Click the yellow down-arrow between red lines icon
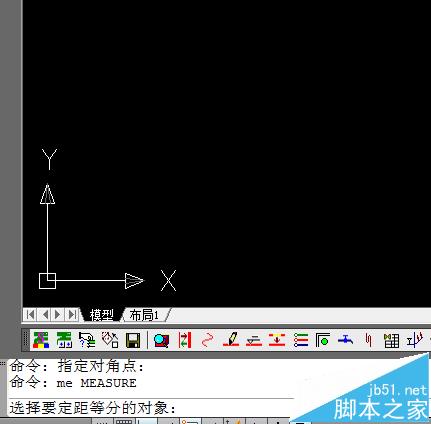Screen dimensions: 431x424 click(277, 340)
